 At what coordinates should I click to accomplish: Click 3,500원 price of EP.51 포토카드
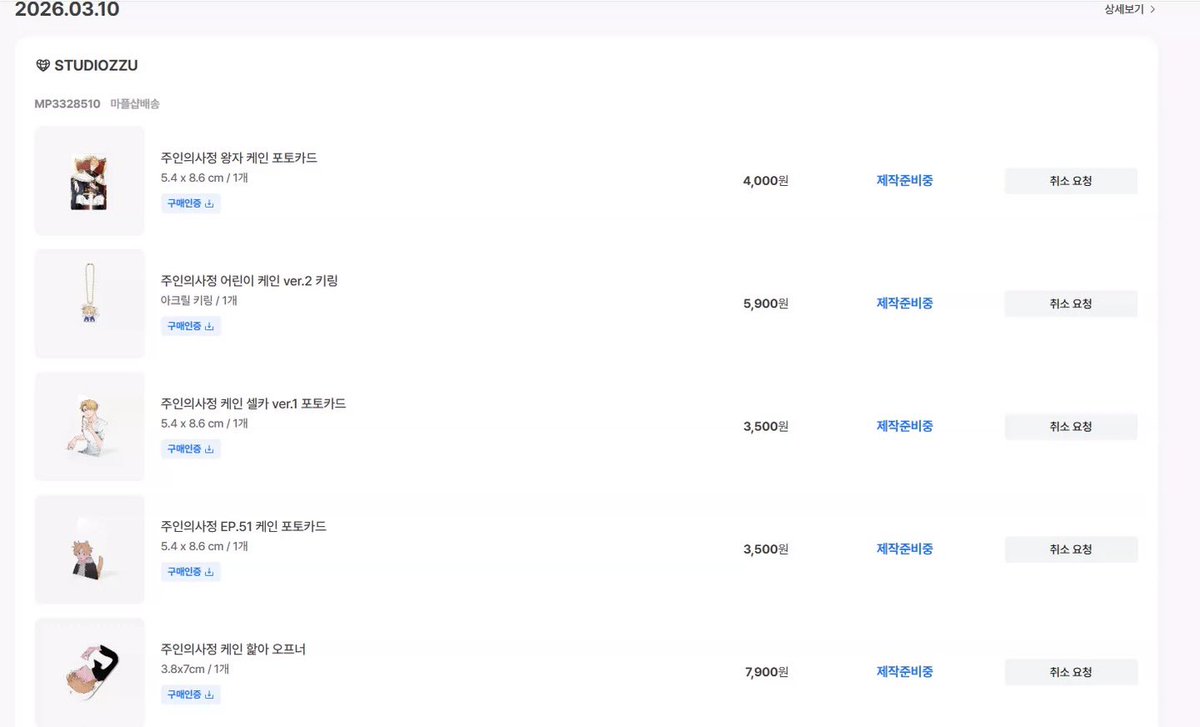pos(766,549)
